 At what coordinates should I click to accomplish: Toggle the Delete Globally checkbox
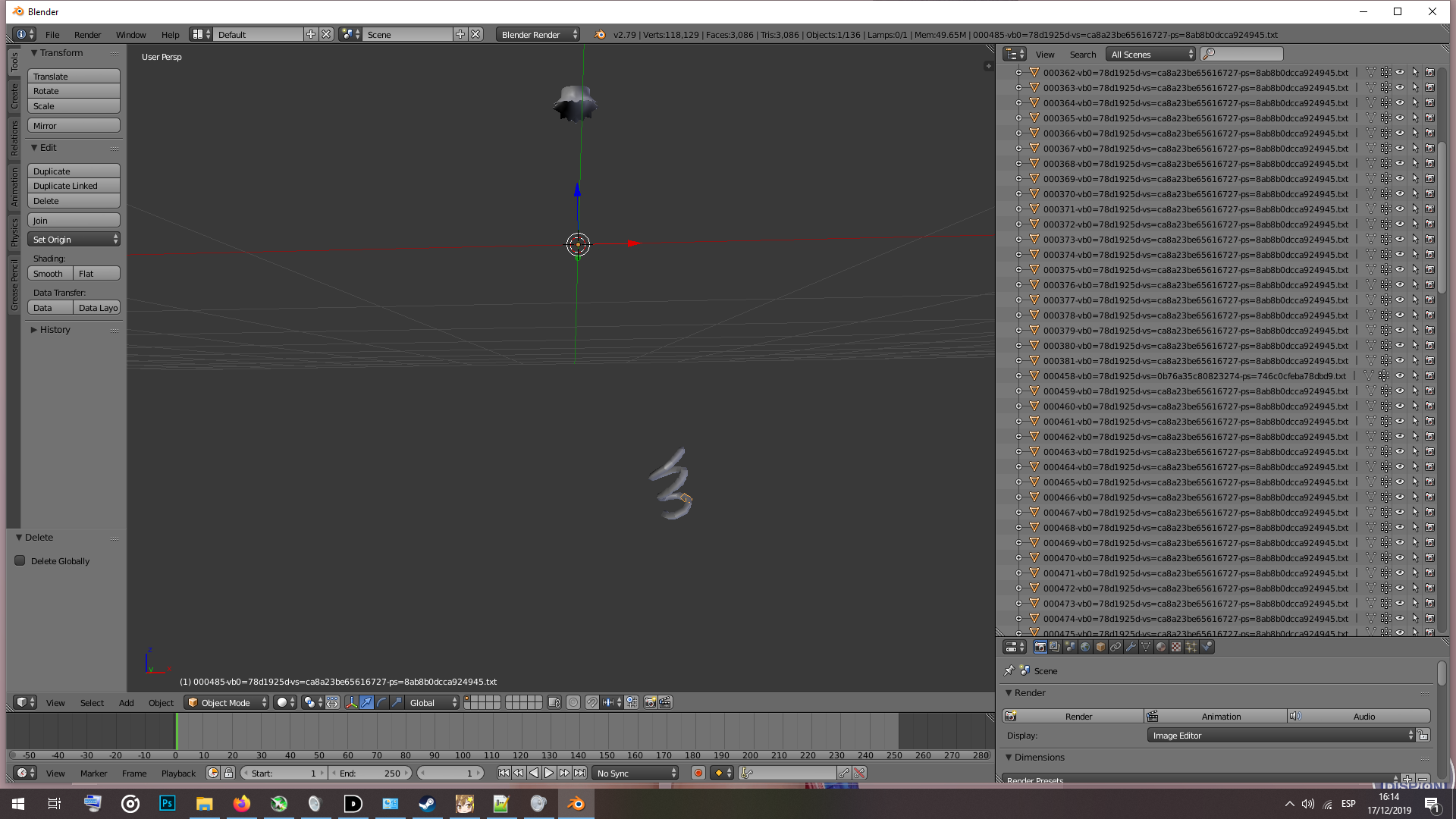(20, 560)
